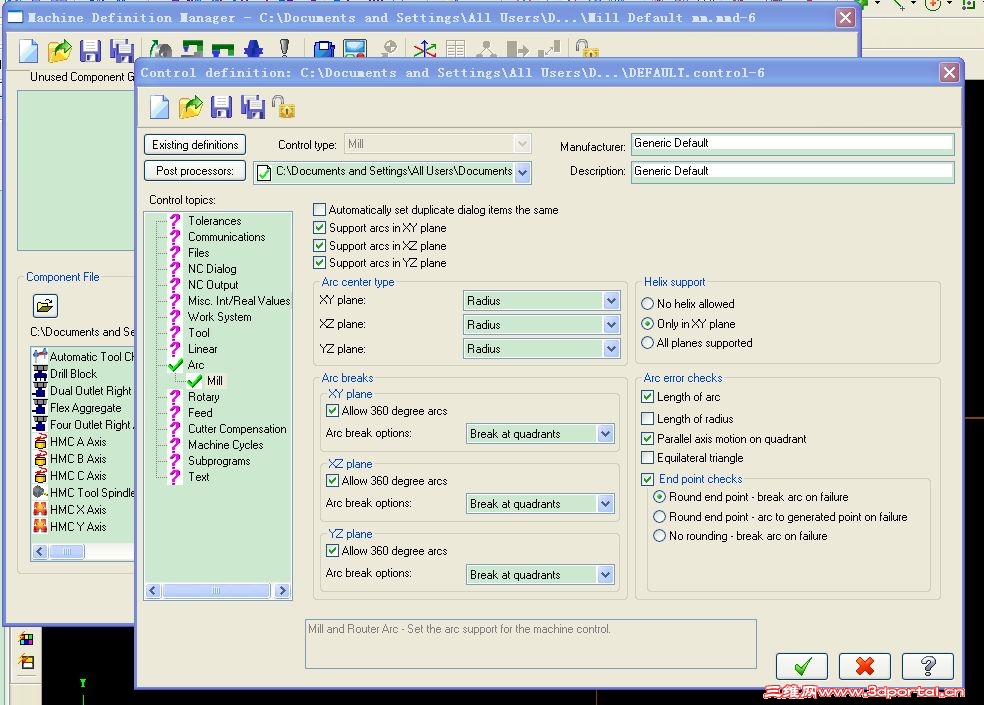Image resolution: width=984 pixels, height=705 pixels.
Task: Select Drill Block in component list
Action: tap(73, 374)
